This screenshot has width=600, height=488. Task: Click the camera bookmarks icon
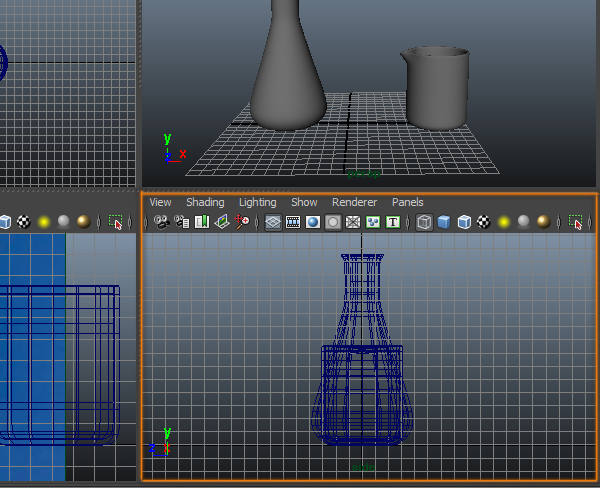tap(202, 222)
